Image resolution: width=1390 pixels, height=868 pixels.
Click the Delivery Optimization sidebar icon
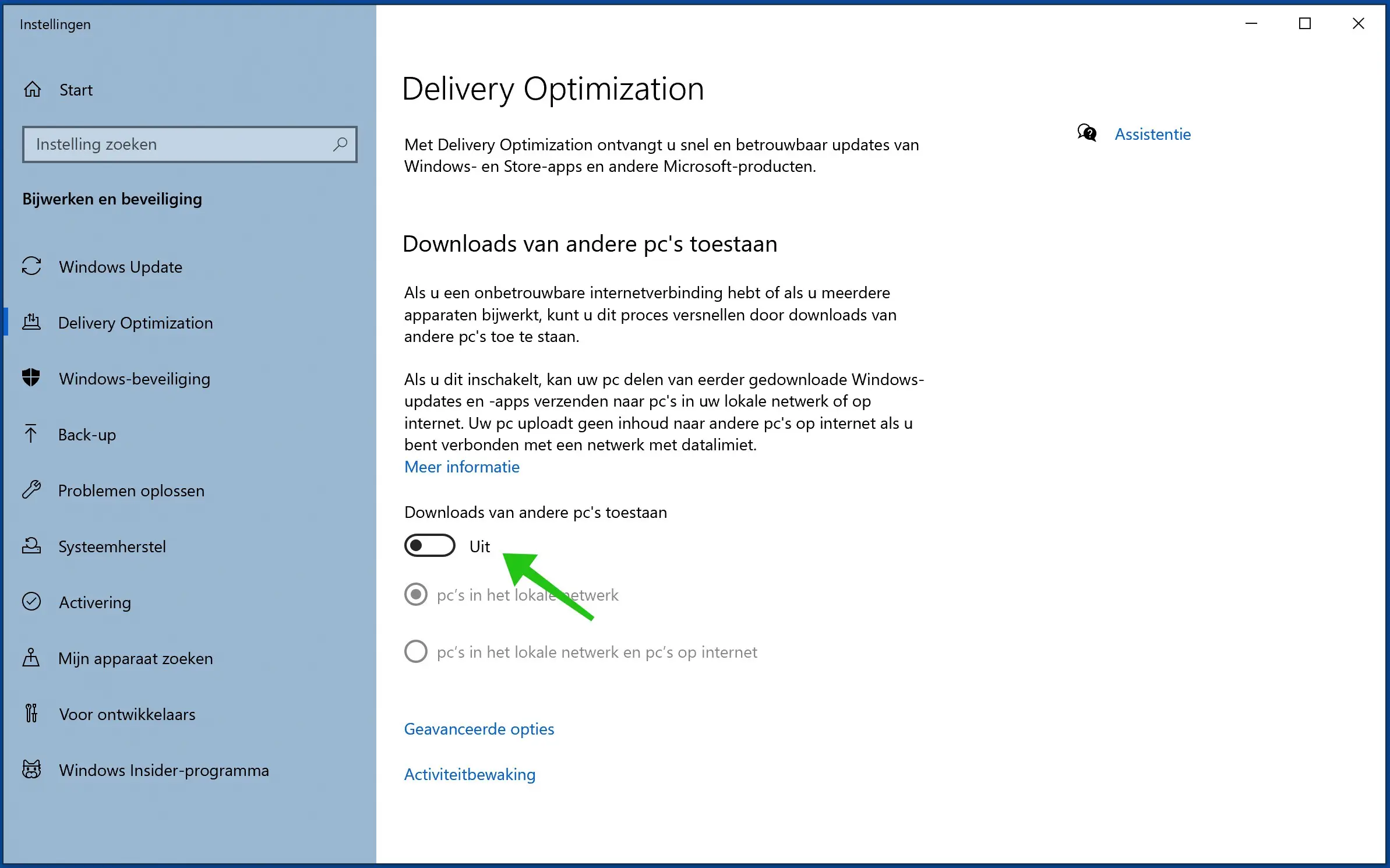pyautogui.click(x=31, y=322)
